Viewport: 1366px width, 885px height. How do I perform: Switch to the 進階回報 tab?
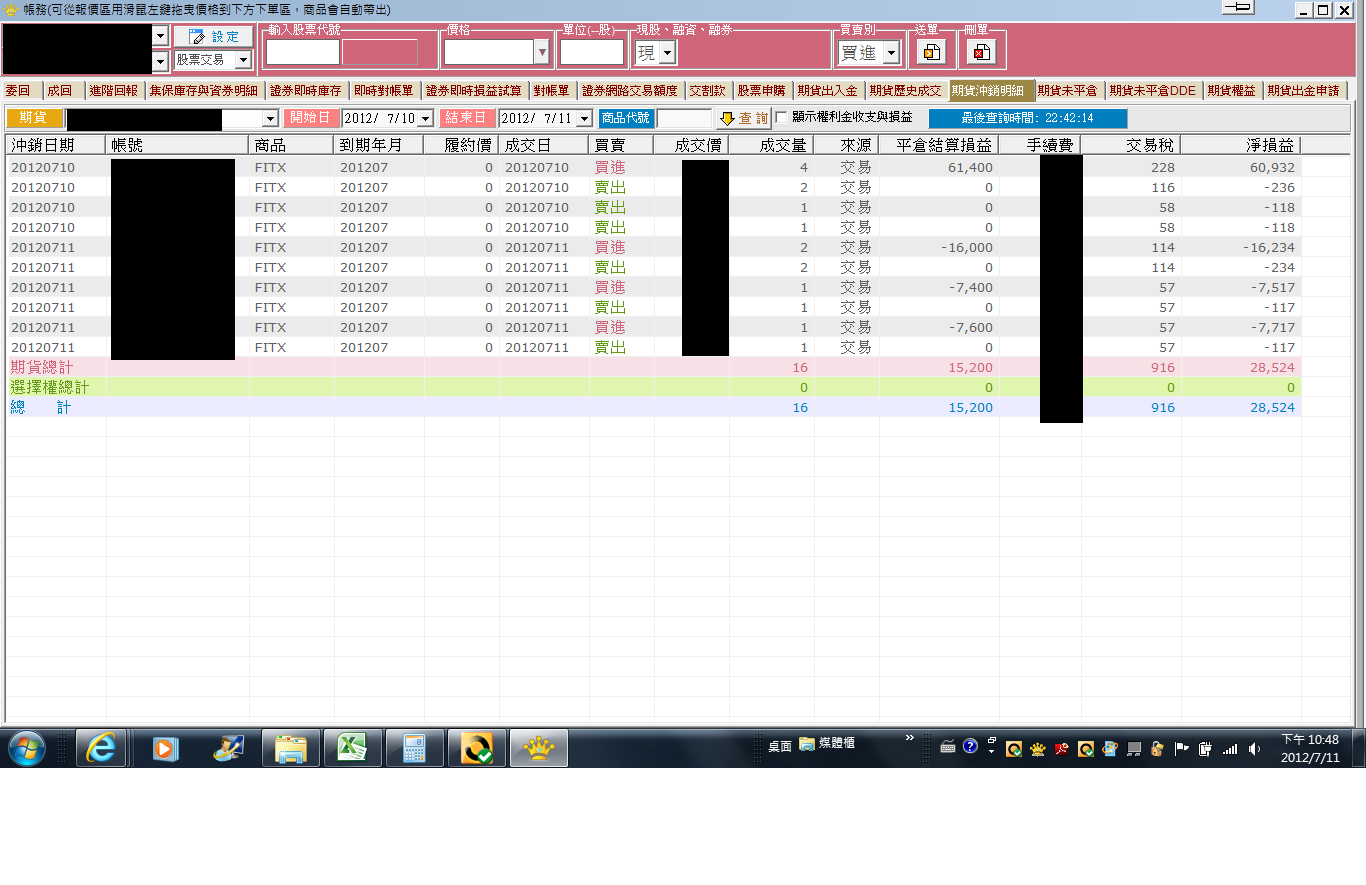[114, 90]
